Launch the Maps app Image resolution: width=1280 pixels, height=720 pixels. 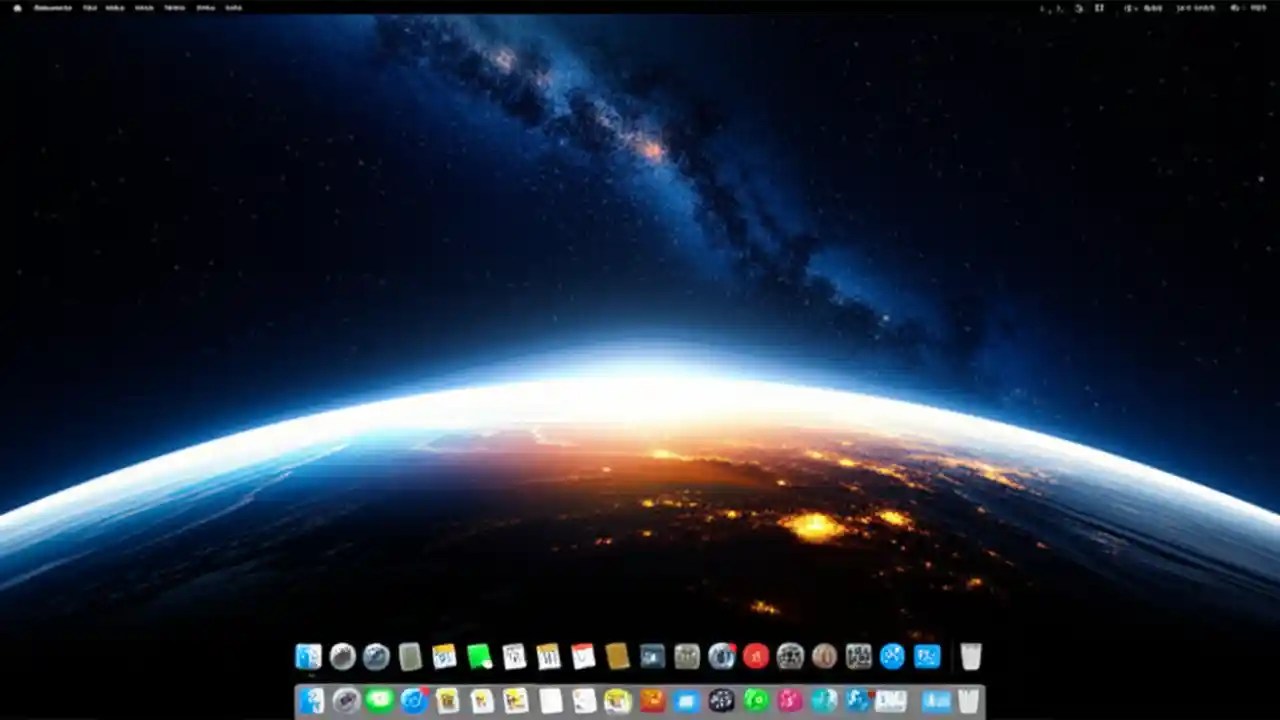coord(927,656)
